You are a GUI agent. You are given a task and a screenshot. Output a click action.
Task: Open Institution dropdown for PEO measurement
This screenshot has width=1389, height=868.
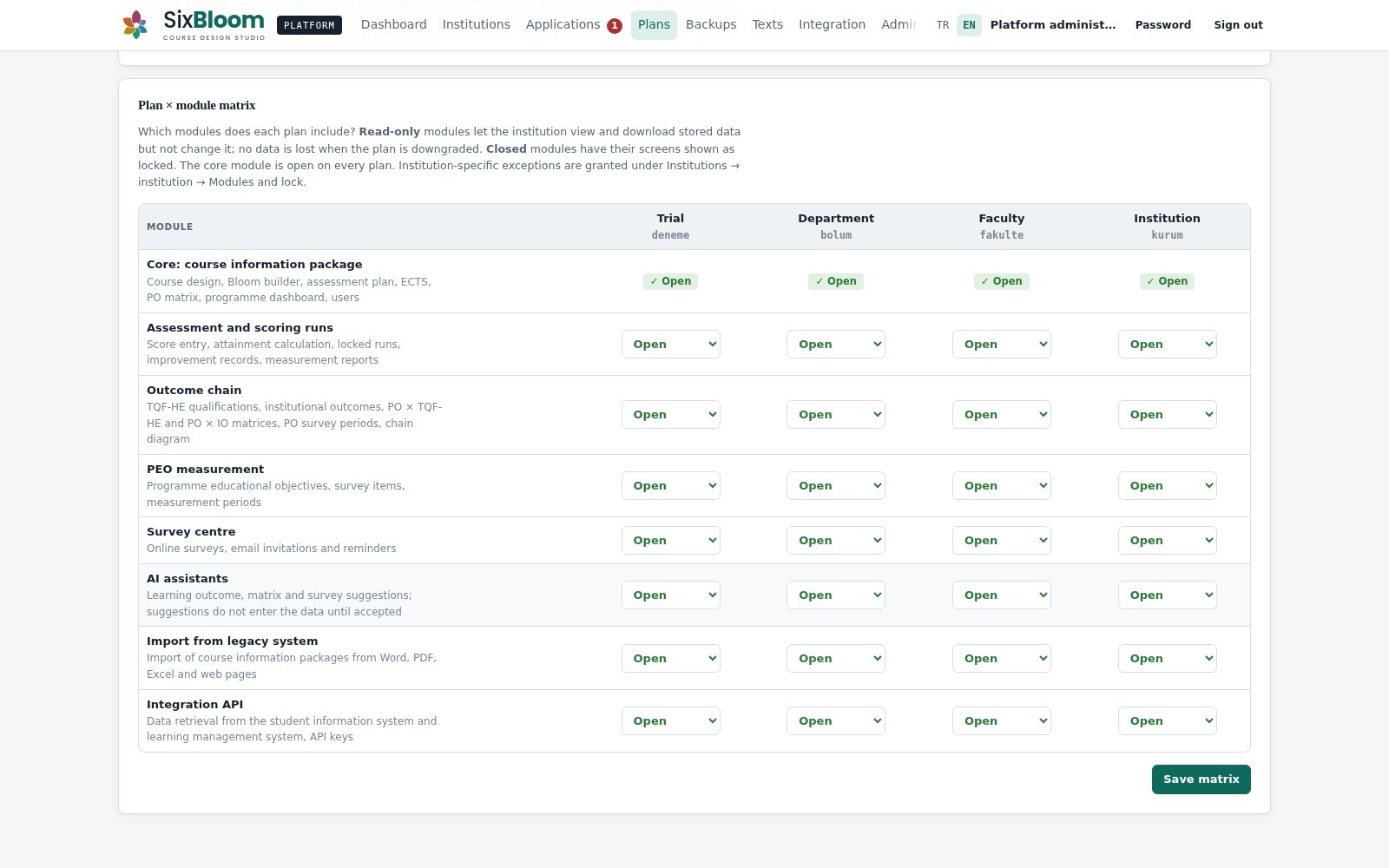coord(1167,485)
